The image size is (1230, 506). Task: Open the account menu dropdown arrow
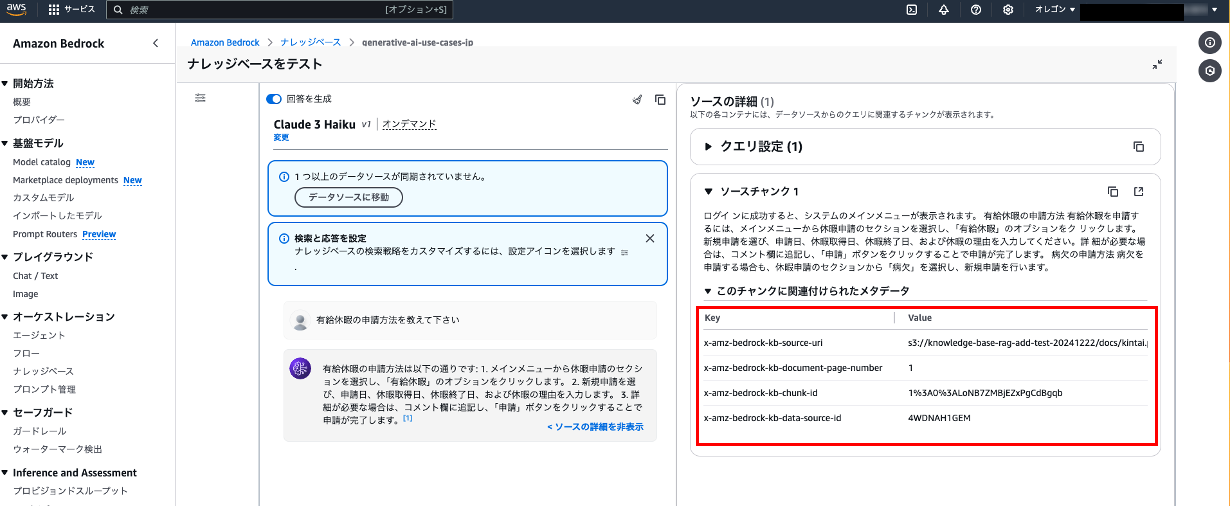pos(1217,9)
